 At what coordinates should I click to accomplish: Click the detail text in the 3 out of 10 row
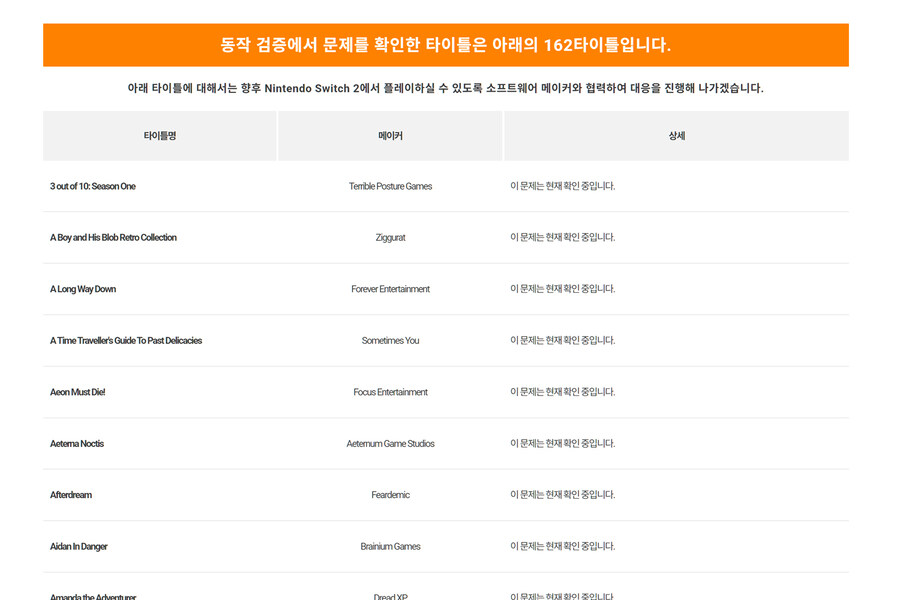coord(562,186)
